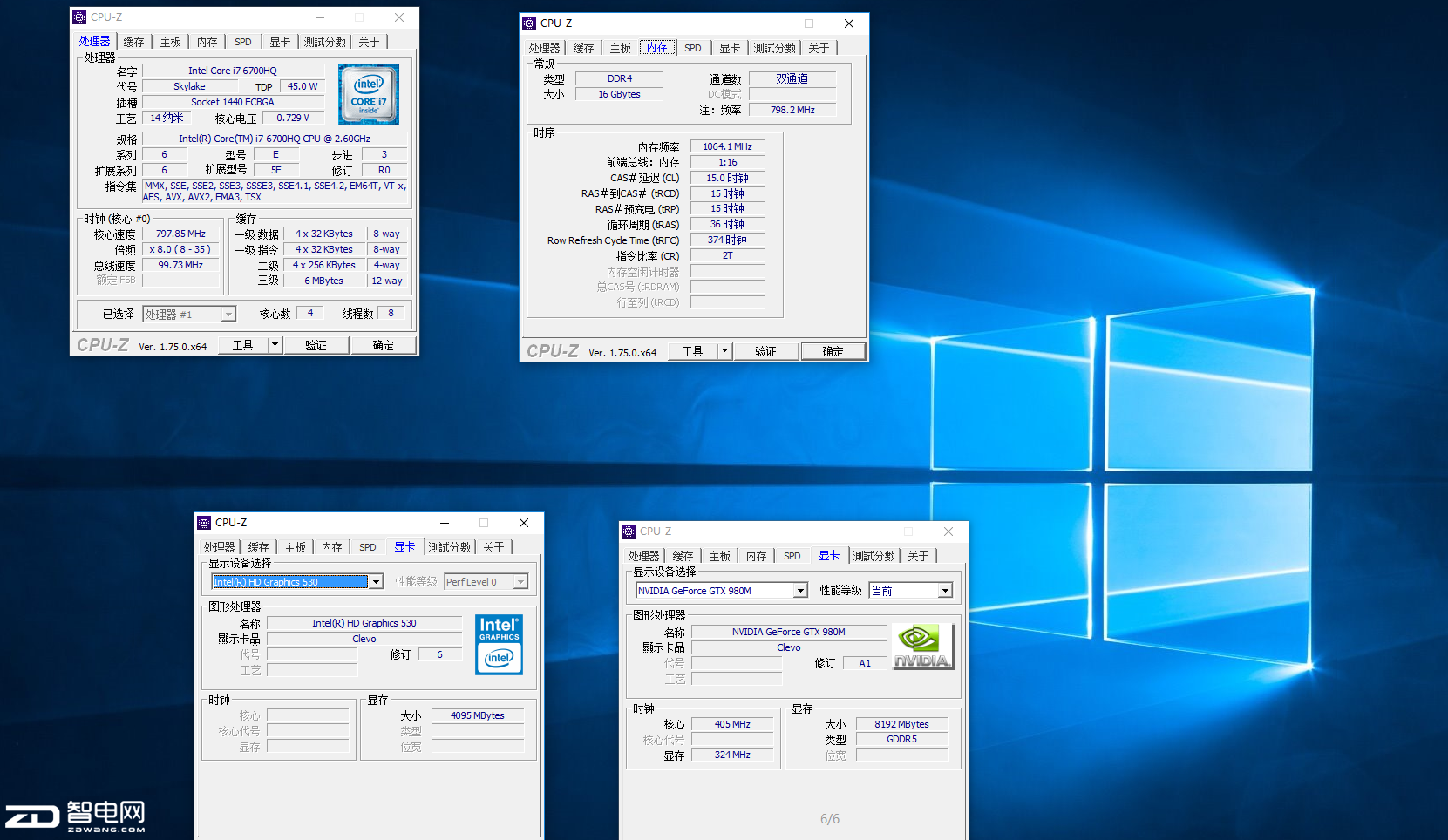Click the 324 MHz memory clock value
1448x840 pixels.
pyautogui.click(x=732, y=755)
